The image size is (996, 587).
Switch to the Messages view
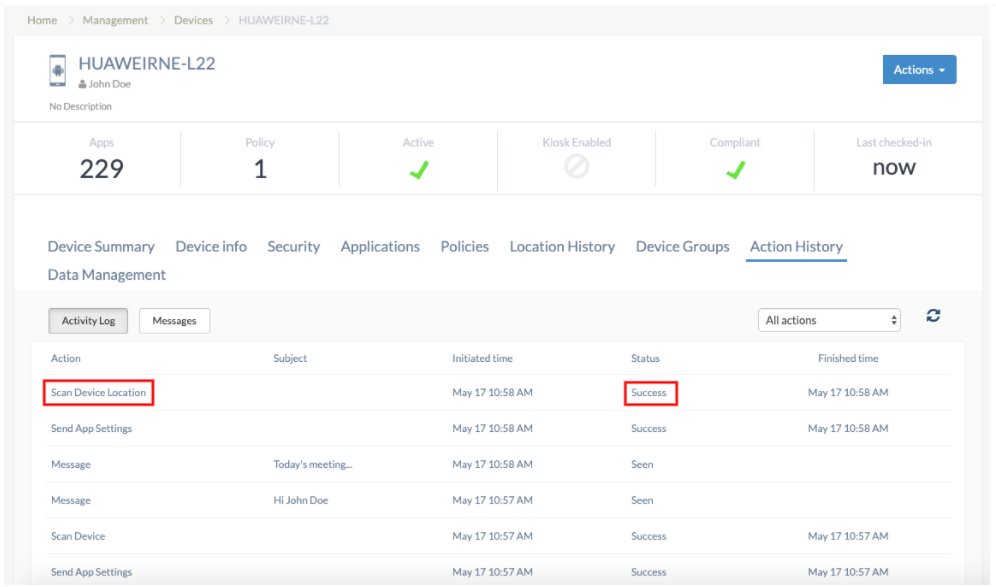coord(174,321)
